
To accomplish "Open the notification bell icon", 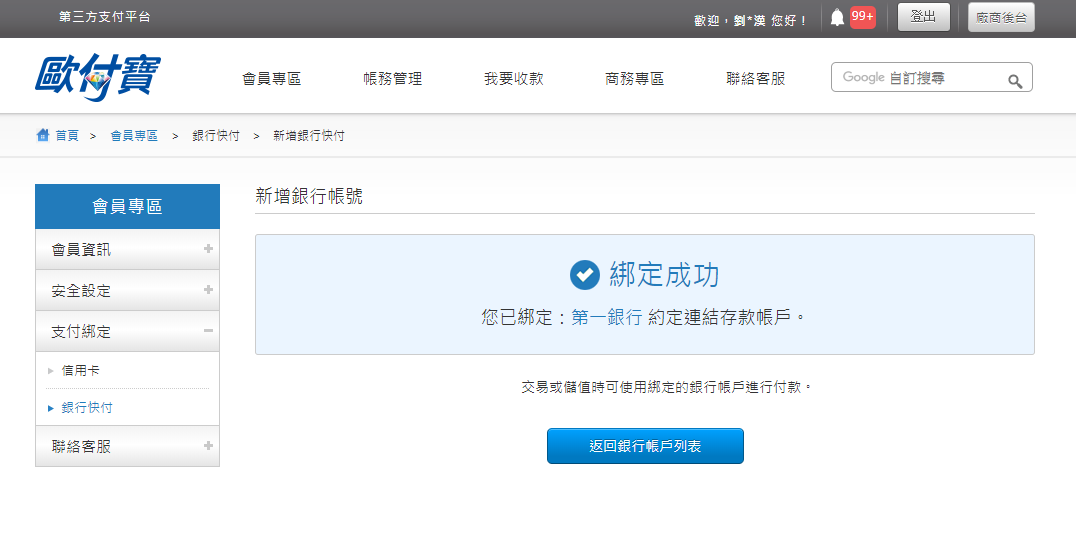I will coord(837,18).
